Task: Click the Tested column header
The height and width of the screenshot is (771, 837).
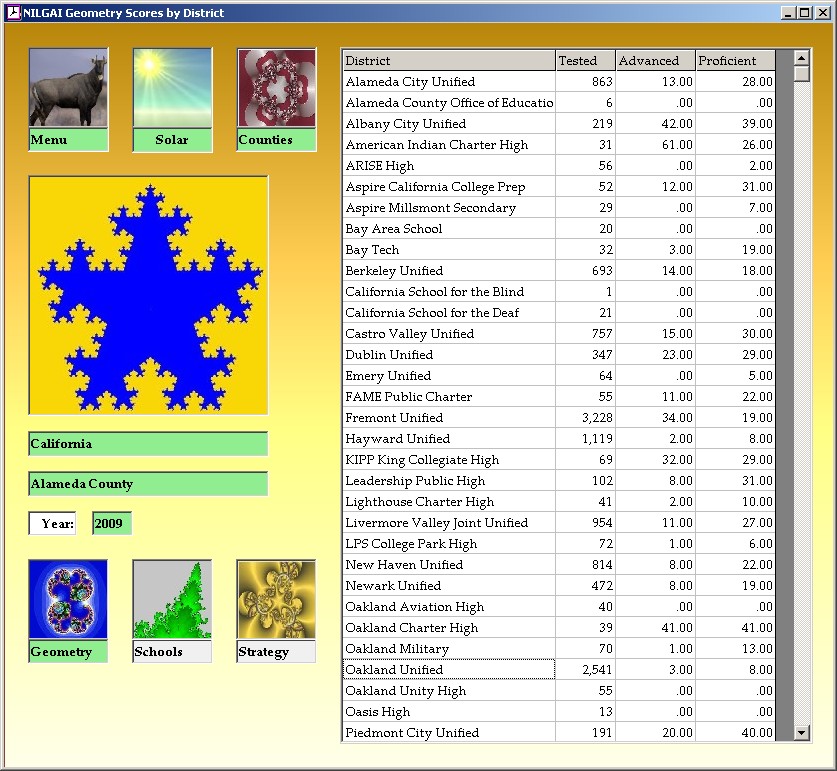Action: coord(585,61)
